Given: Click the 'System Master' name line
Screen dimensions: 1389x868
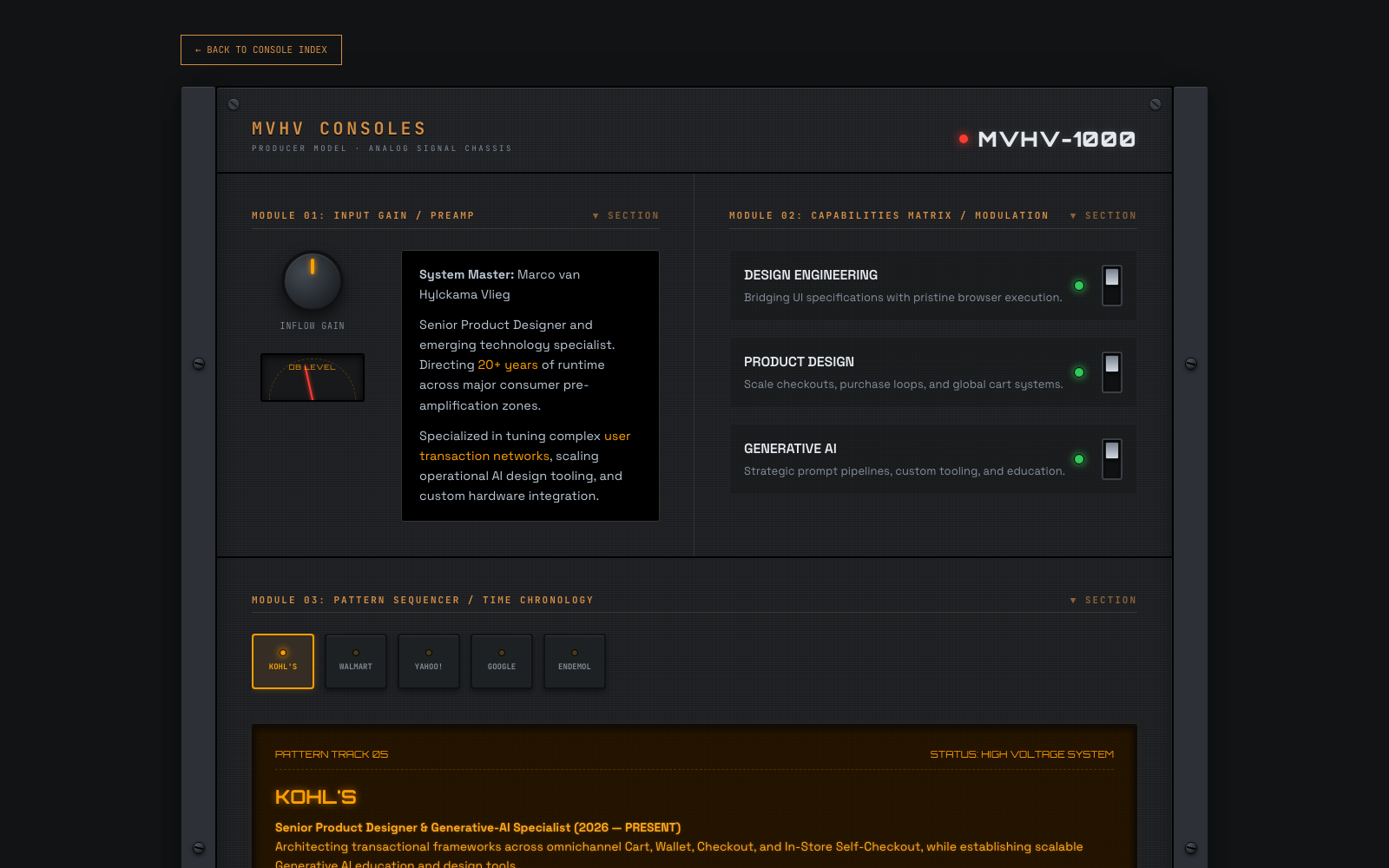Looking at the screenshot, I should pyautogui.click(x=500, y=285).
